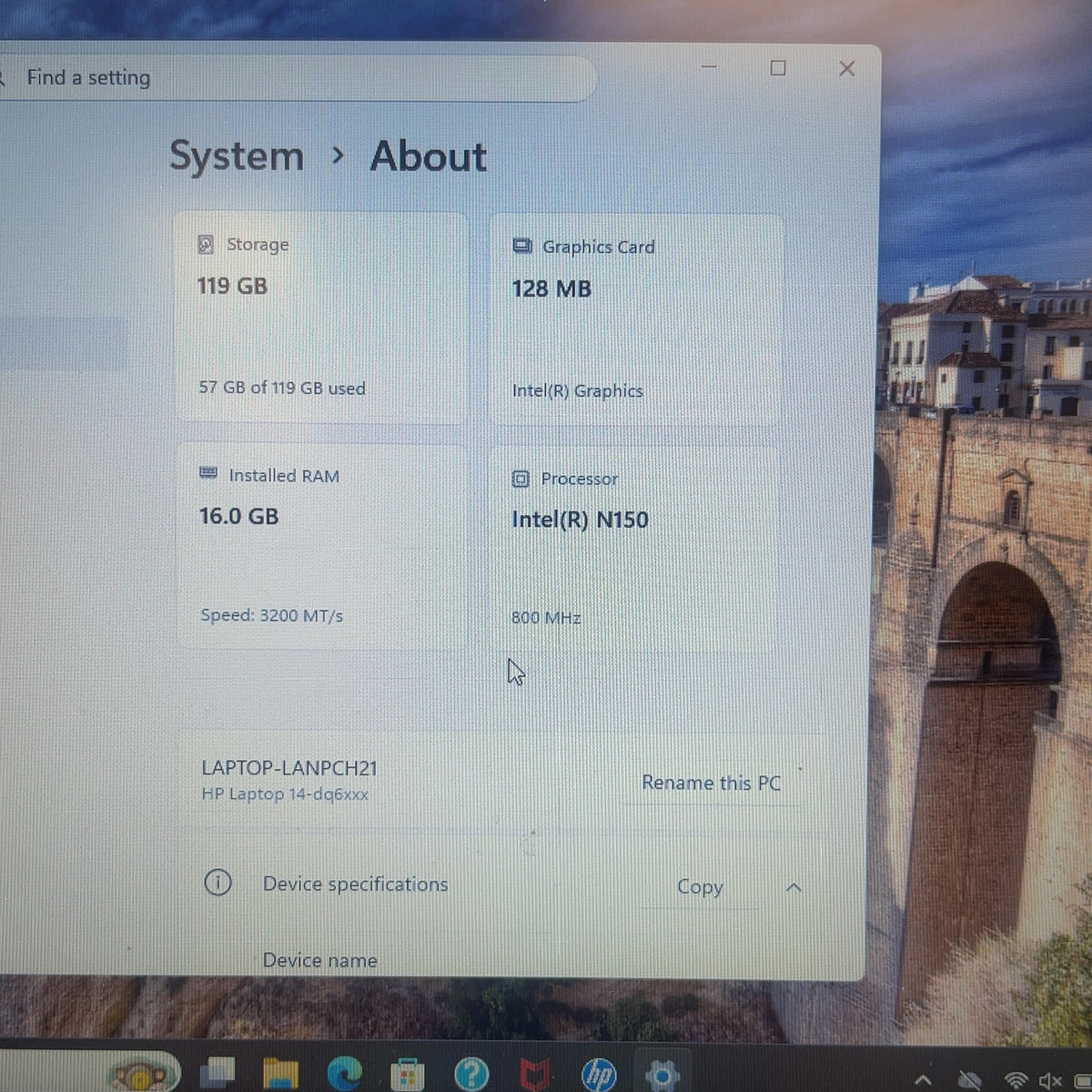The image size is (1092, 1092).
Task: Click the LAPTOP-LANPCH21 device name
Action: [289, 768]
